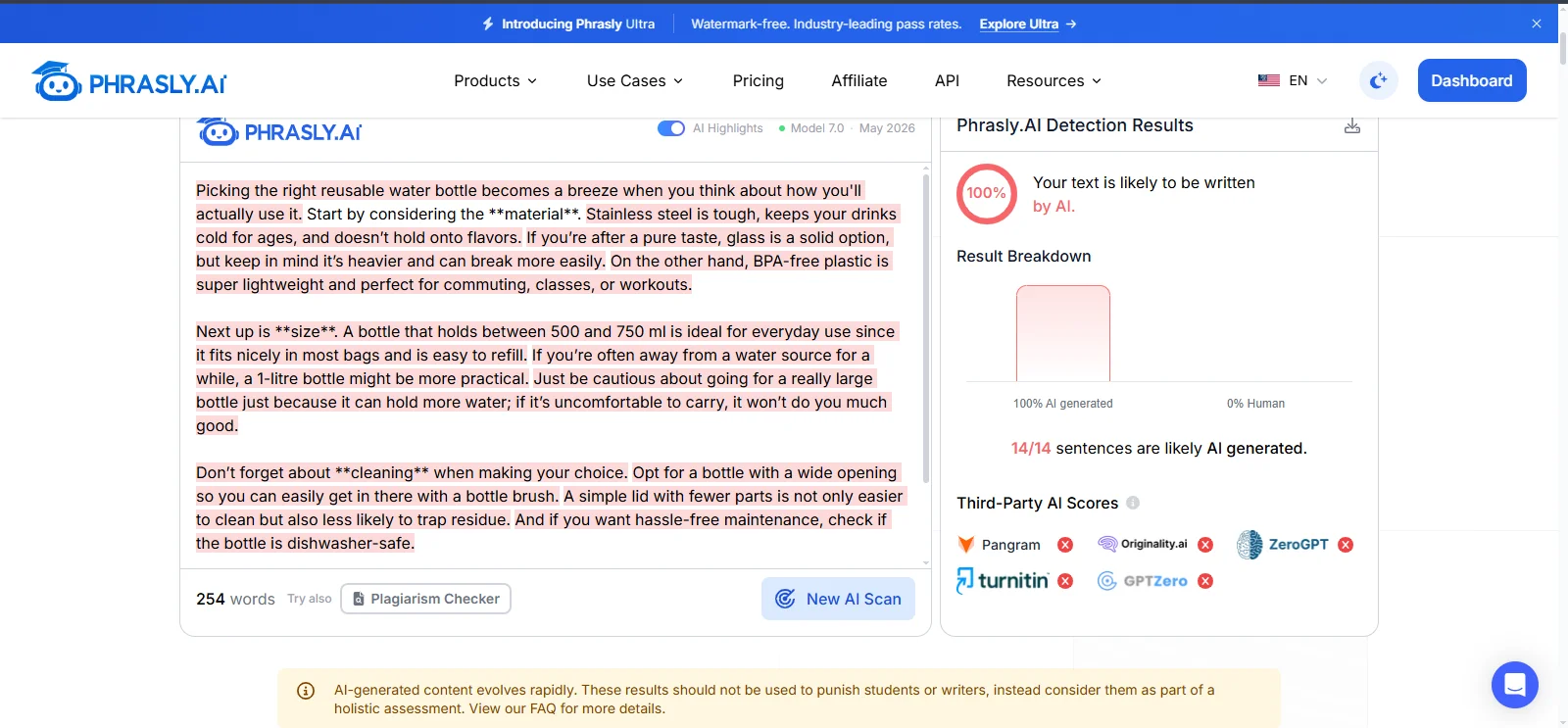Click the sentence starting 'Next up is **size**'
Image resolution: width=1568 pixels, height=728 pixels.
pos(267,331)
